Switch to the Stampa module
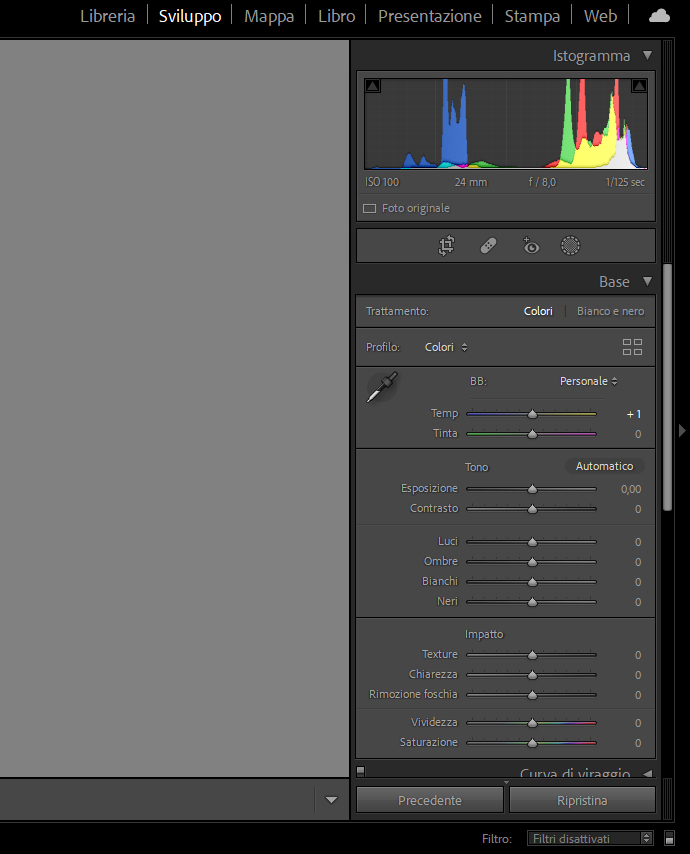 coord(532,16)
